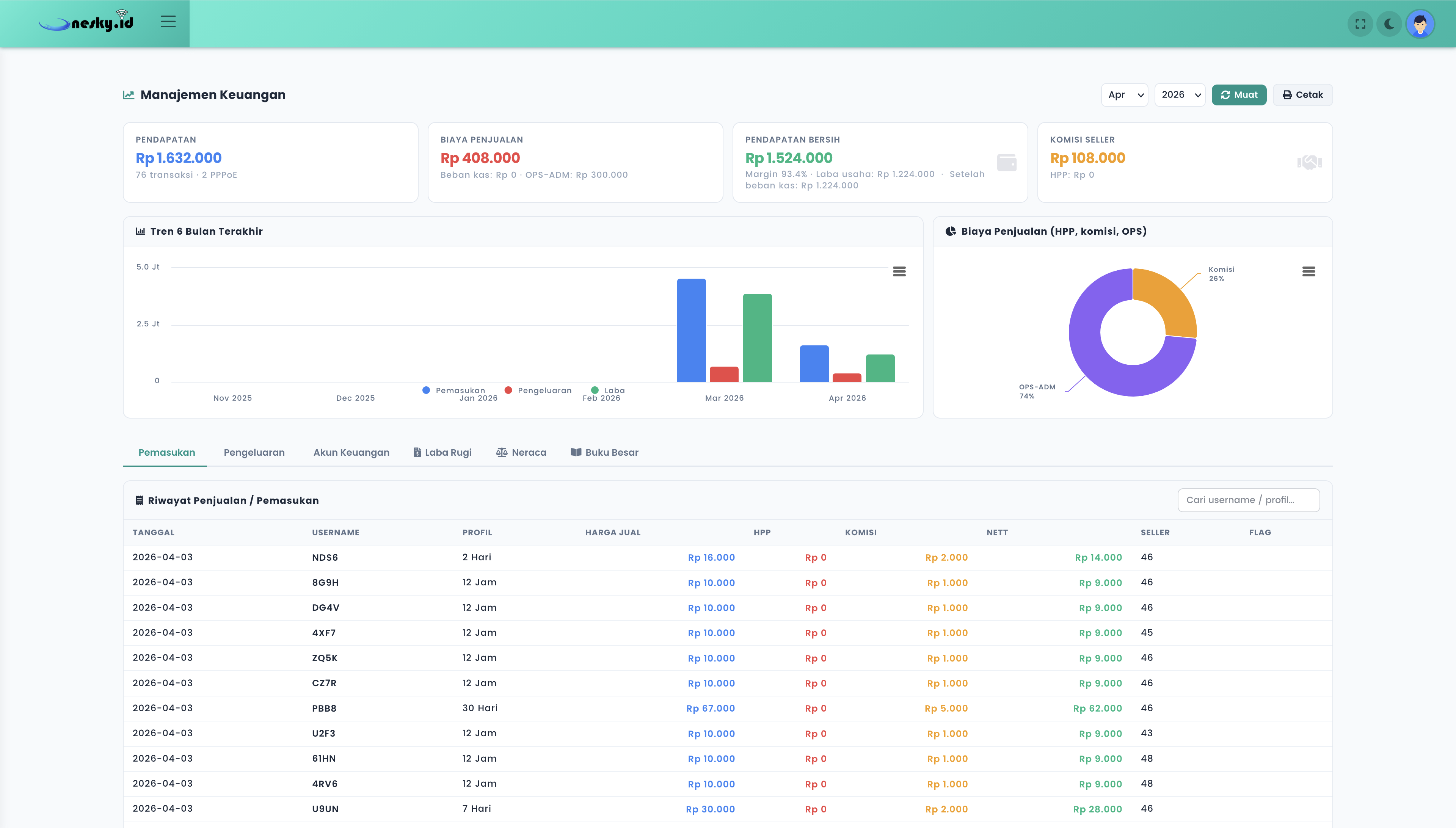Focus the Cari username / profil search field
1456x828 pixels.
[x=1248, y=500]
